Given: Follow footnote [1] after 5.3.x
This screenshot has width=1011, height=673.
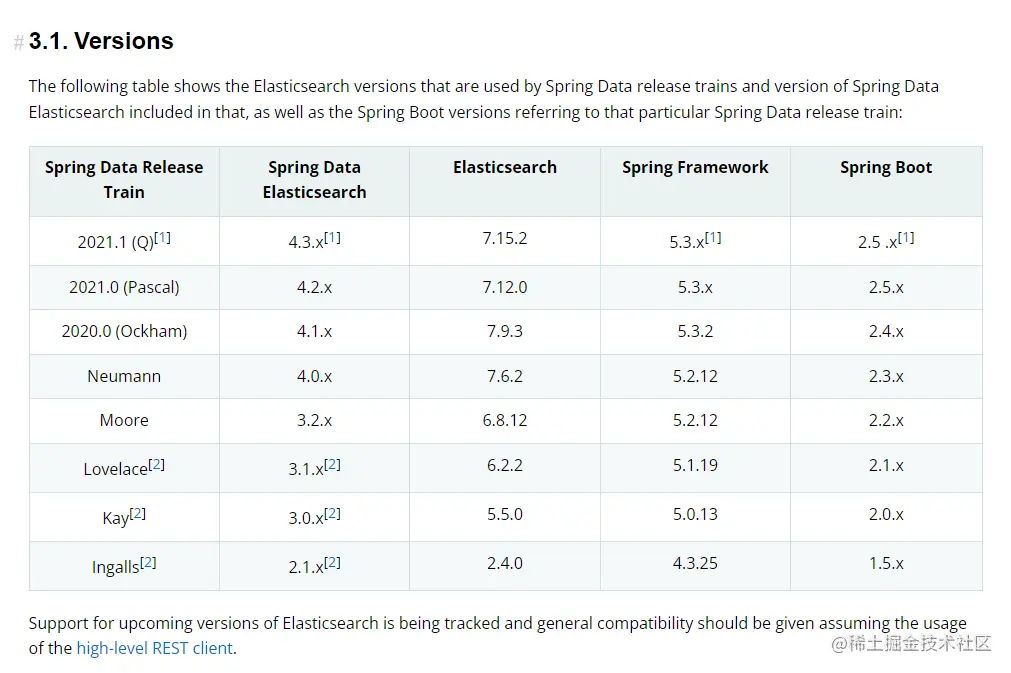Looking at the screenshot, I should pos(713,238).
